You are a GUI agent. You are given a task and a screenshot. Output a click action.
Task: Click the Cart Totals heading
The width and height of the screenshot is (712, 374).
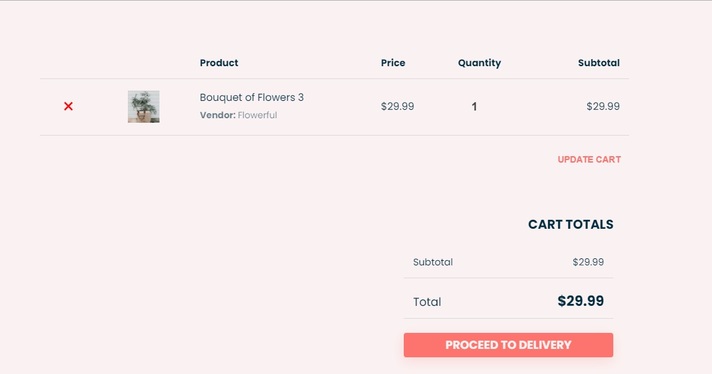[570, 225]
